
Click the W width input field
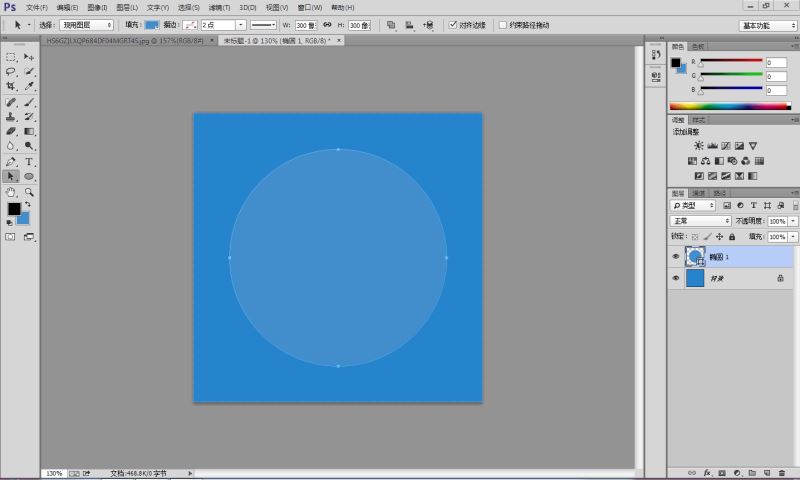[305, 25]
